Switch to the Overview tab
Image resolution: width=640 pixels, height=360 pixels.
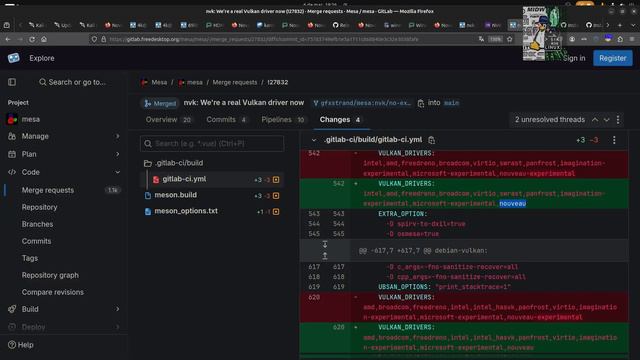click(x=168, y=120)
